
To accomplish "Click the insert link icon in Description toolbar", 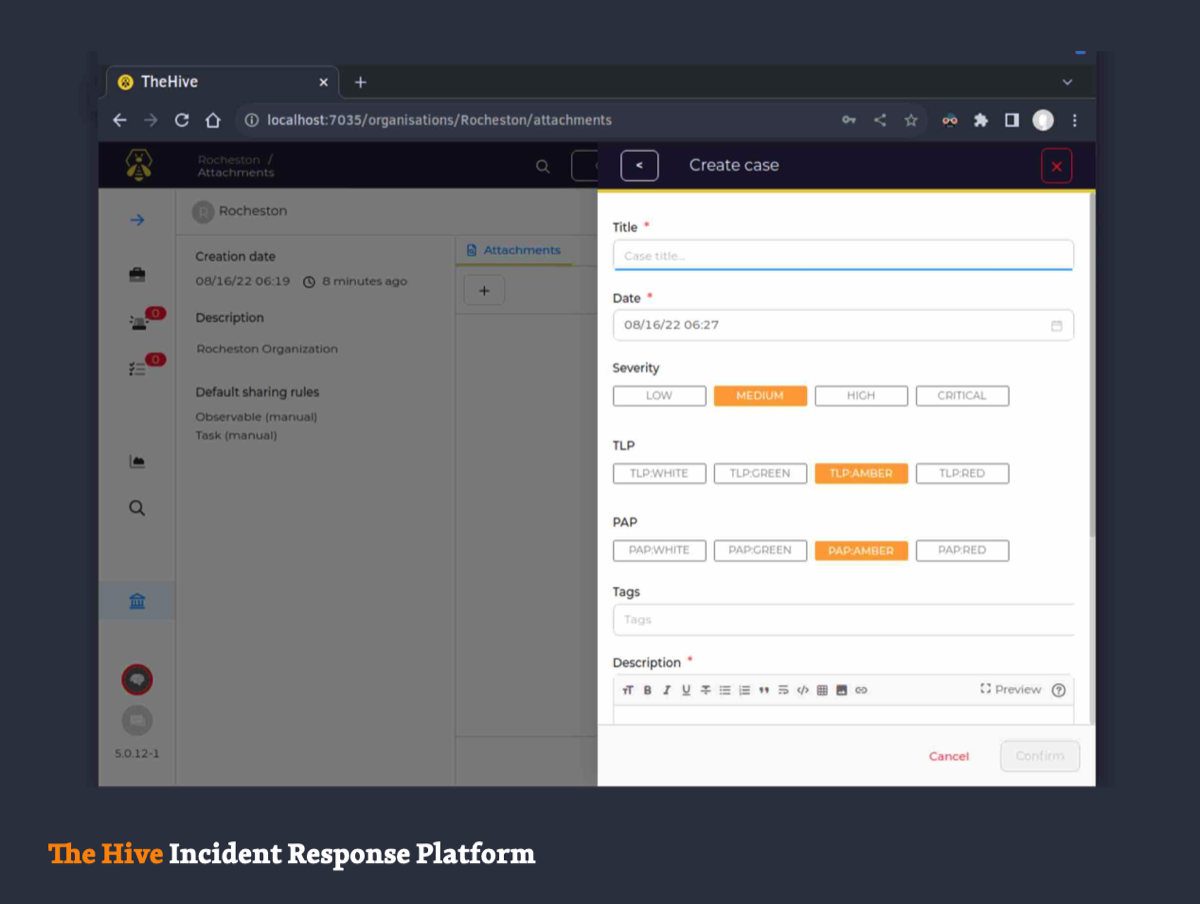I will point(861,690).
